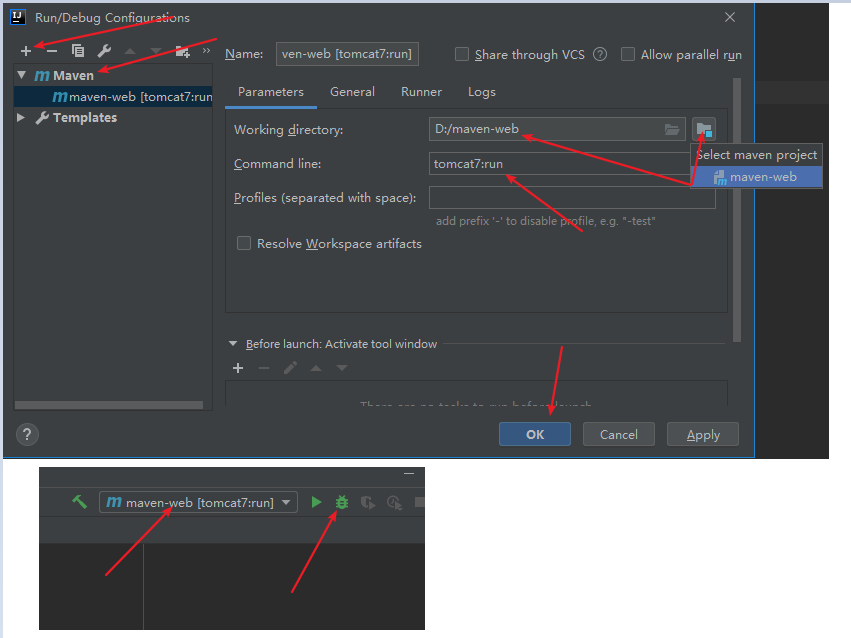Expand the Templates tree node

click(21, 117)
